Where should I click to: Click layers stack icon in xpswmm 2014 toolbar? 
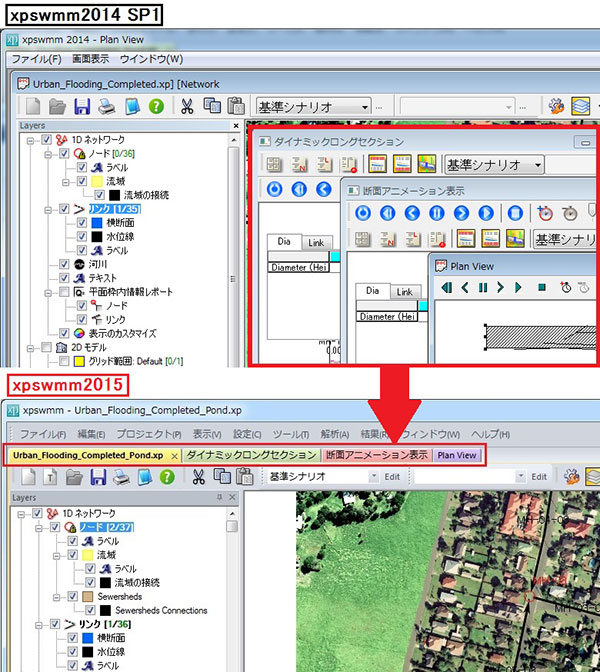click(x=580, y=106)
